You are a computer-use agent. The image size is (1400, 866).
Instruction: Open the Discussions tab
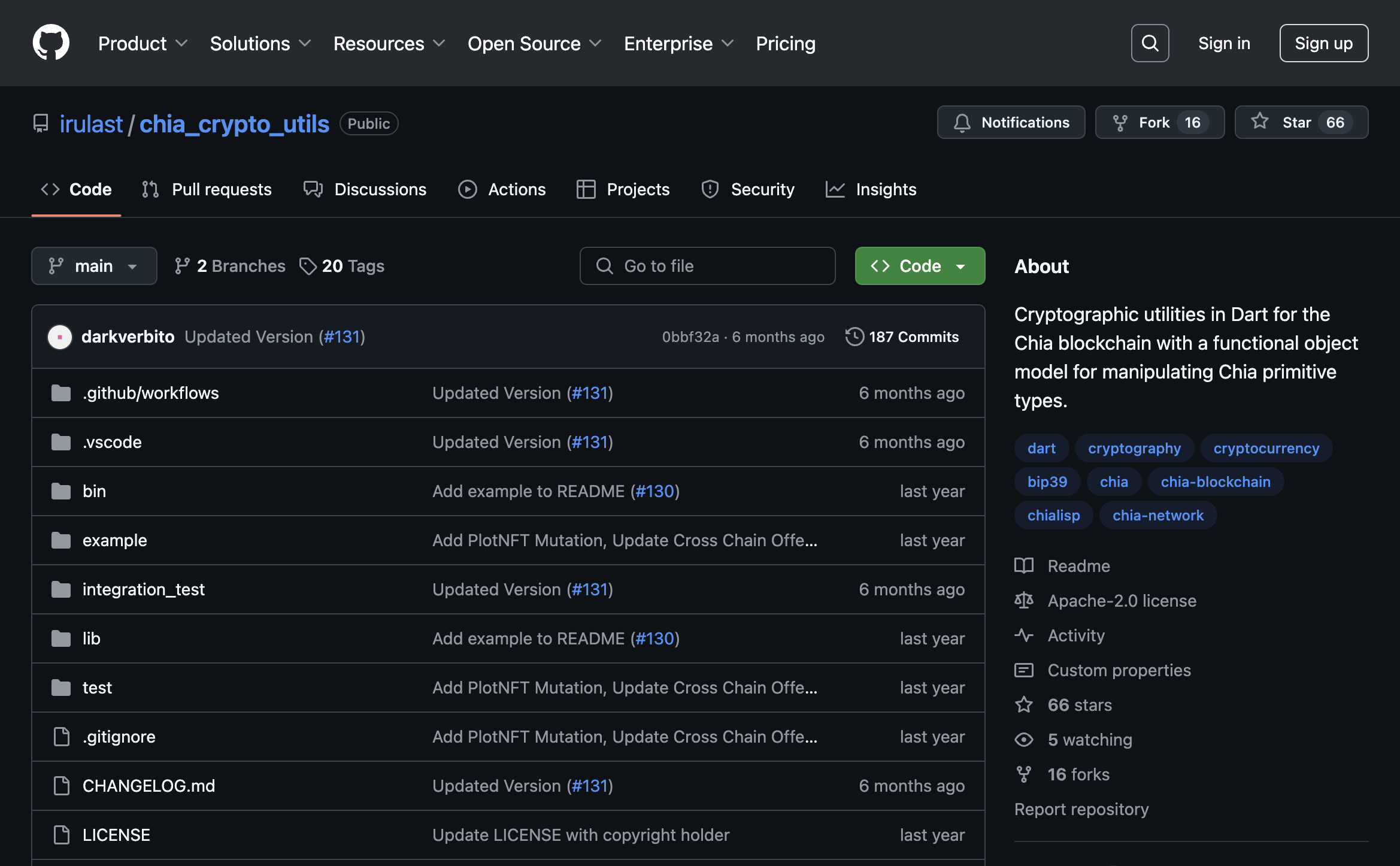pyautogui.click(x=365, y=189)
